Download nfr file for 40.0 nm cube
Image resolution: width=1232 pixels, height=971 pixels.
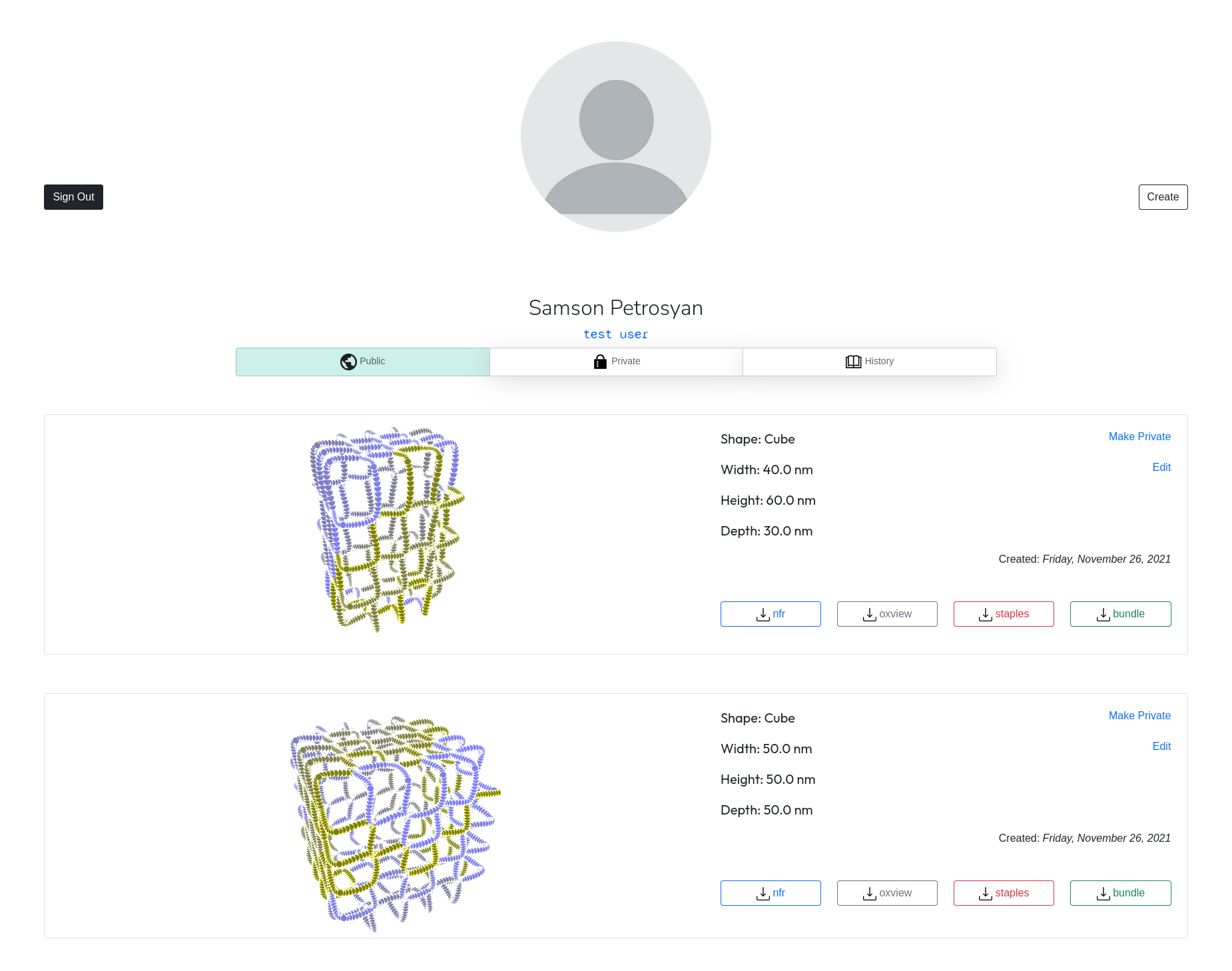click(x=770, y=614)
